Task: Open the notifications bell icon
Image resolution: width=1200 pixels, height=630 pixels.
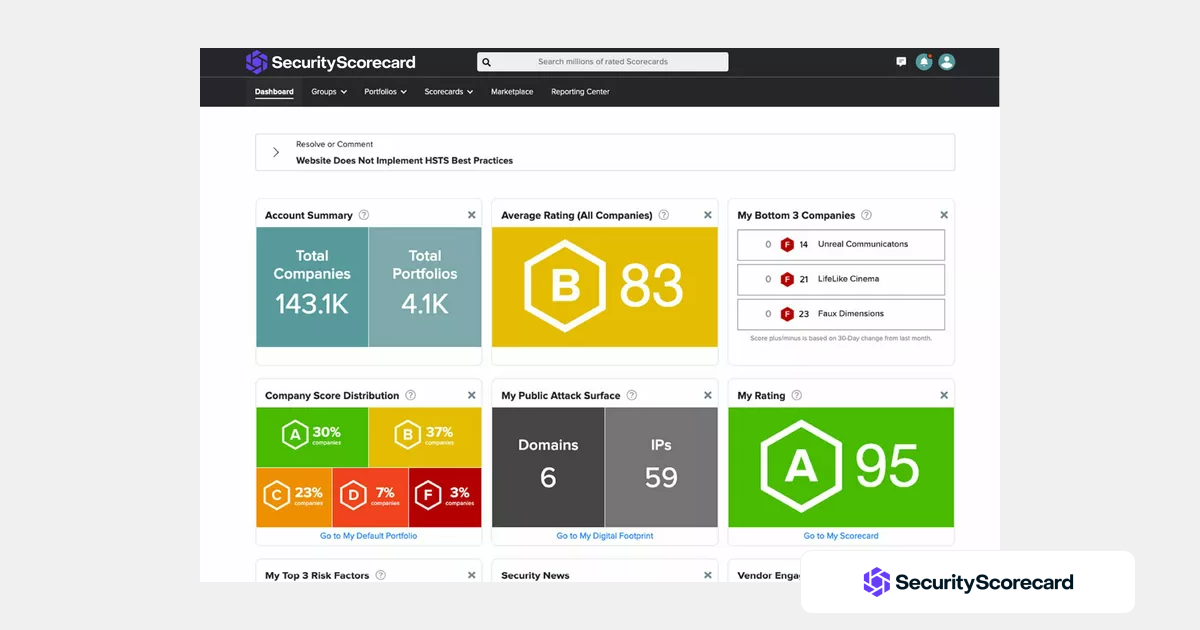Action: (924, 62)
